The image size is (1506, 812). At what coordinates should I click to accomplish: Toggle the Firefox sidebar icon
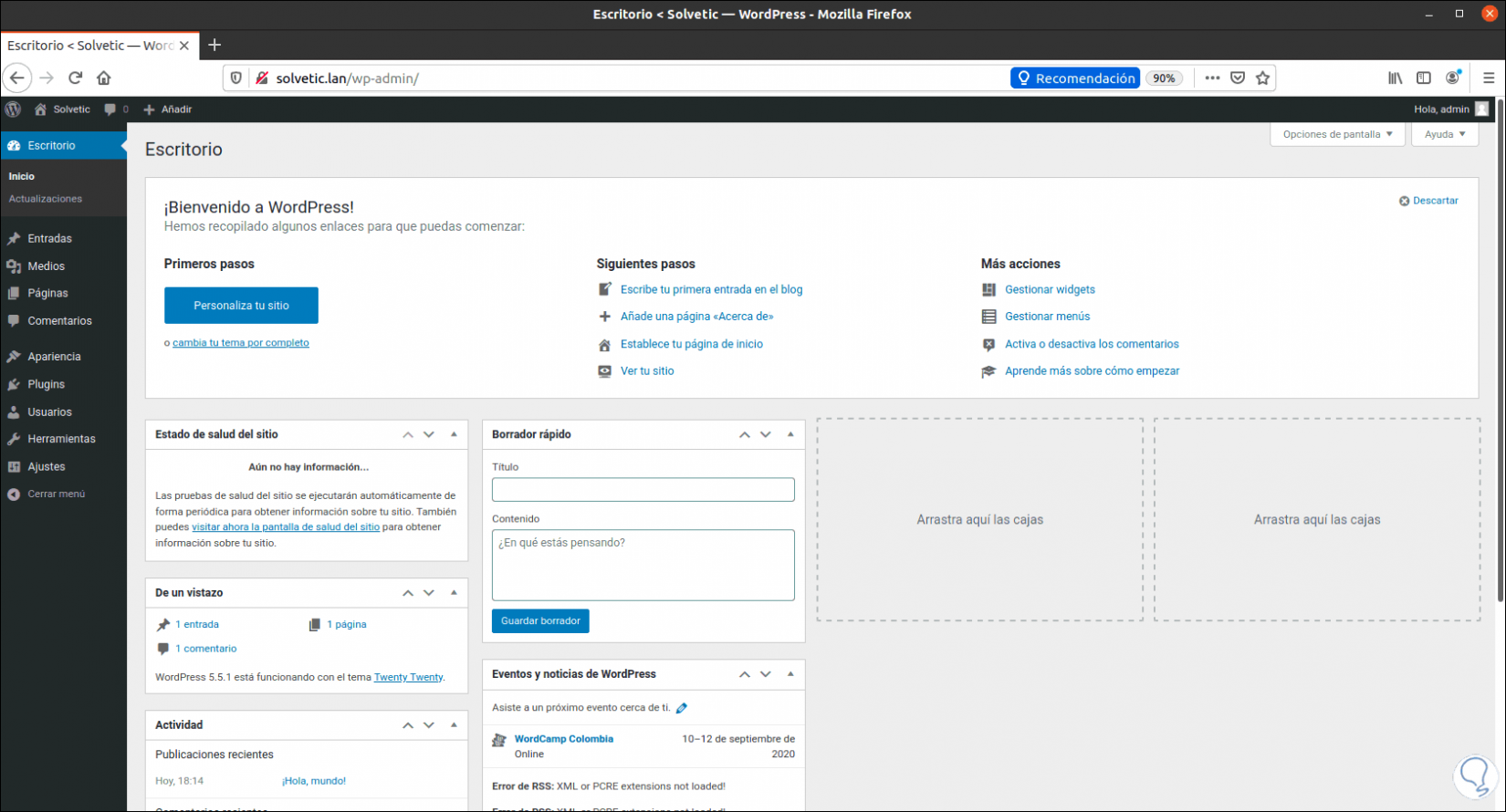[1424, 78]
